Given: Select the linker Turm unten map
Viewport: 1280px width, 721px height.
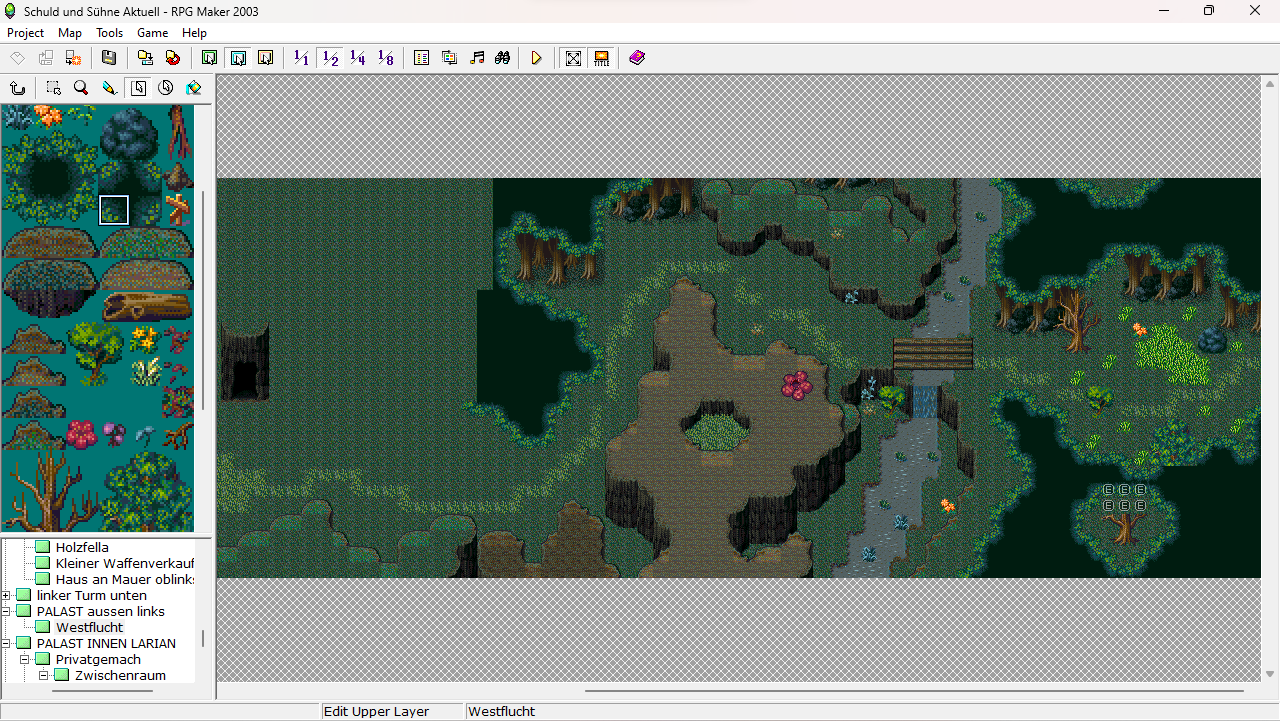Looking at the screenshot, I should [x=92, y=595].
